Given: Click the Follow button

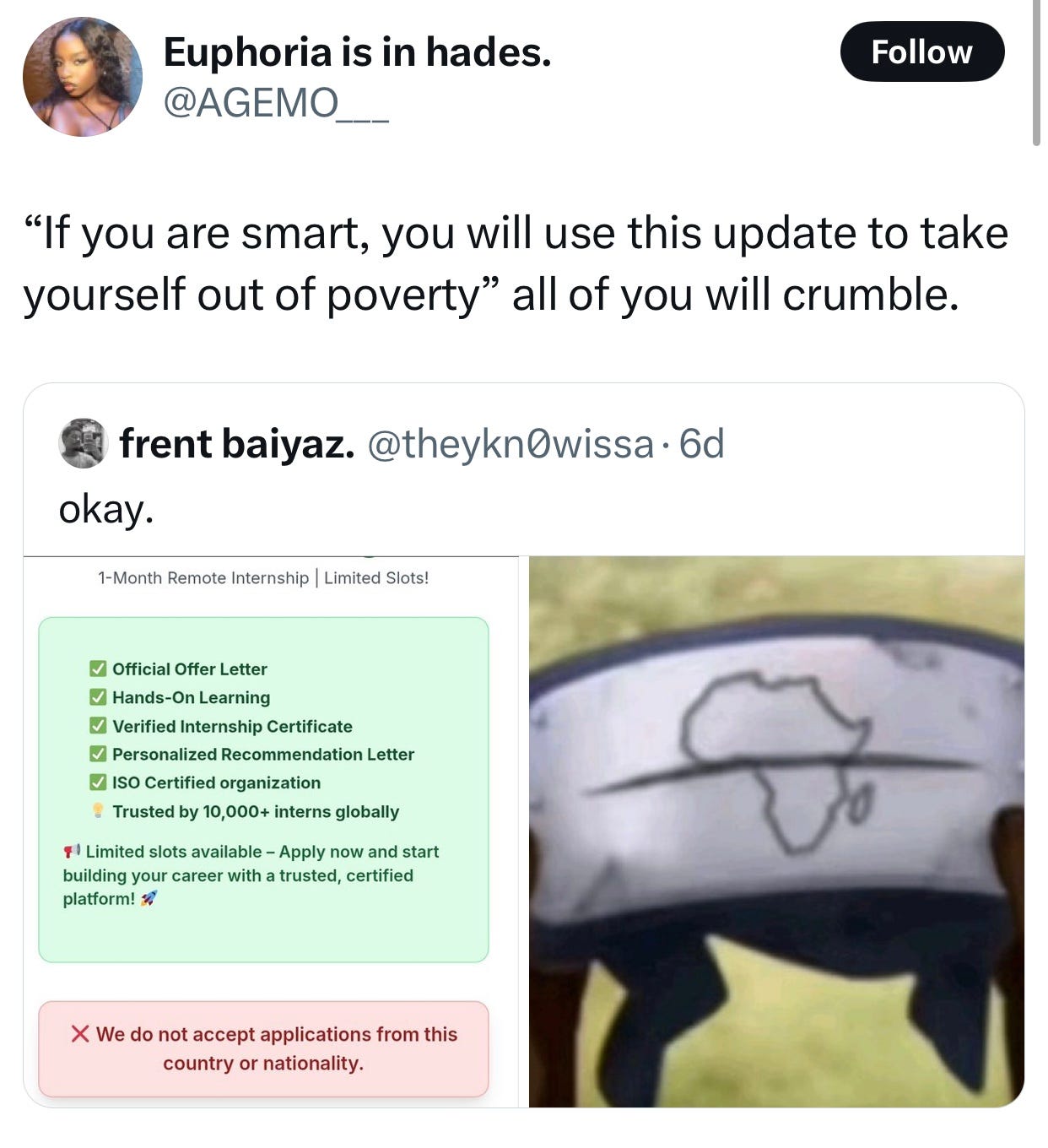Looking at the screenshot, I should click(922, 51).
